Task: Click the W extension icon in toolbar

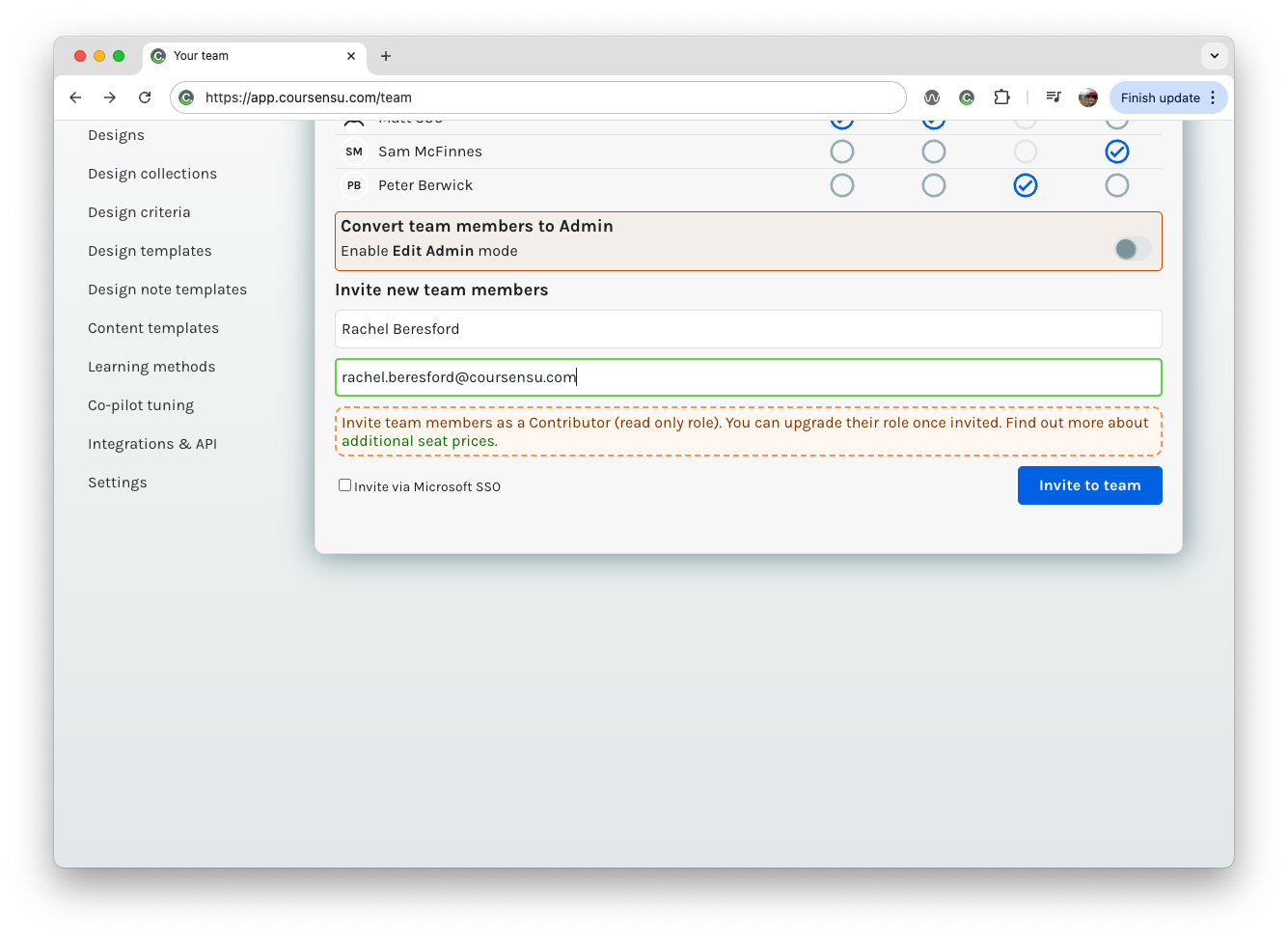Action: pos(932,97)
